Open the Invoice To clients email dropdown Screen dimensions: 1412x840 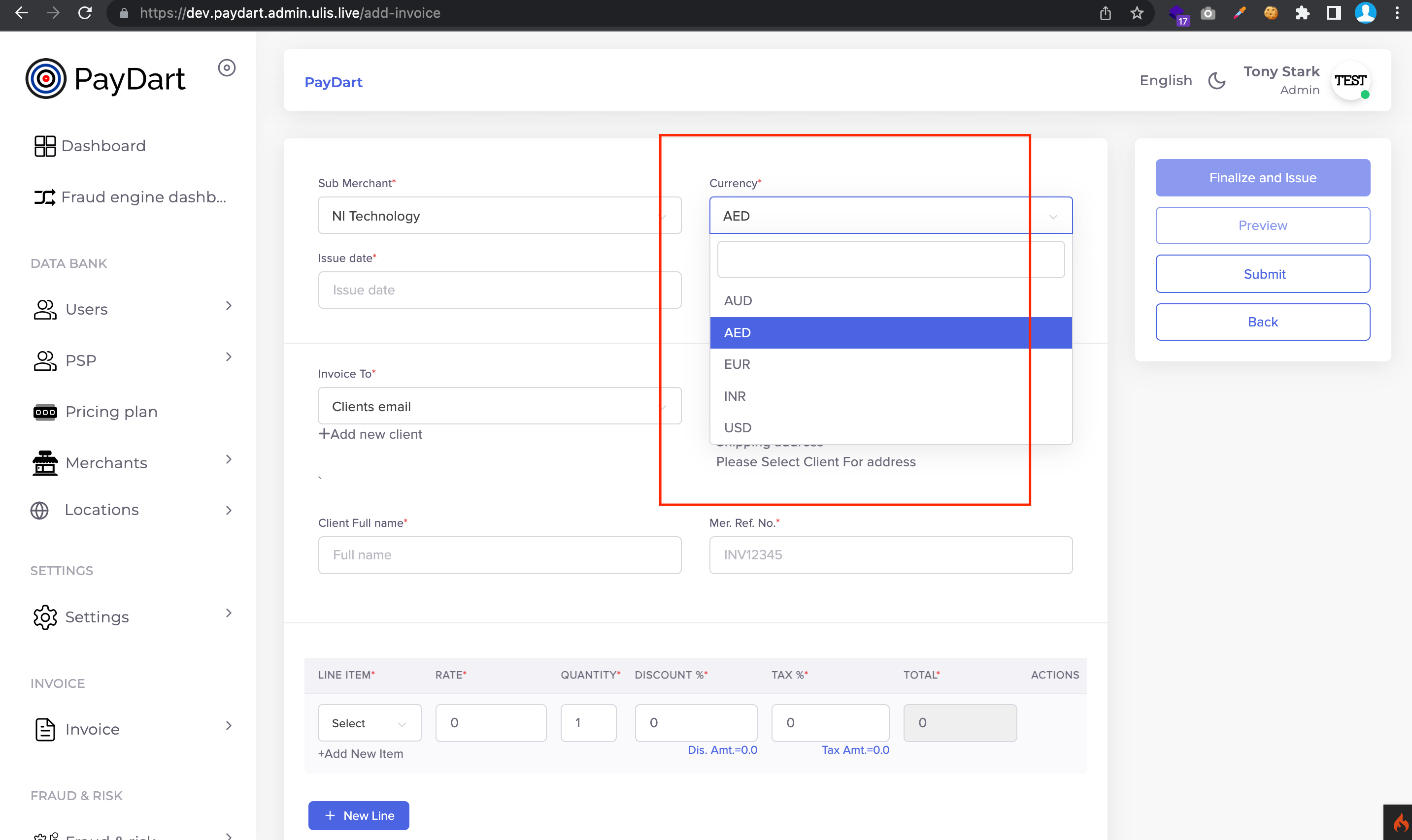point(500,406)
